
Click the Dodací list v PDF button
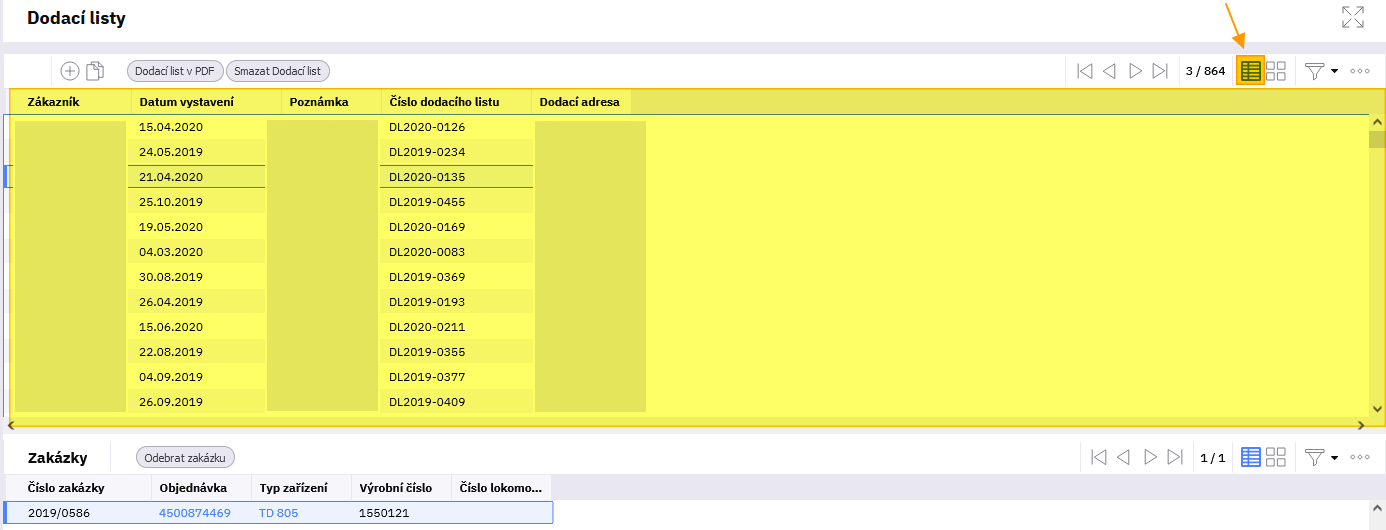(175, 71)
